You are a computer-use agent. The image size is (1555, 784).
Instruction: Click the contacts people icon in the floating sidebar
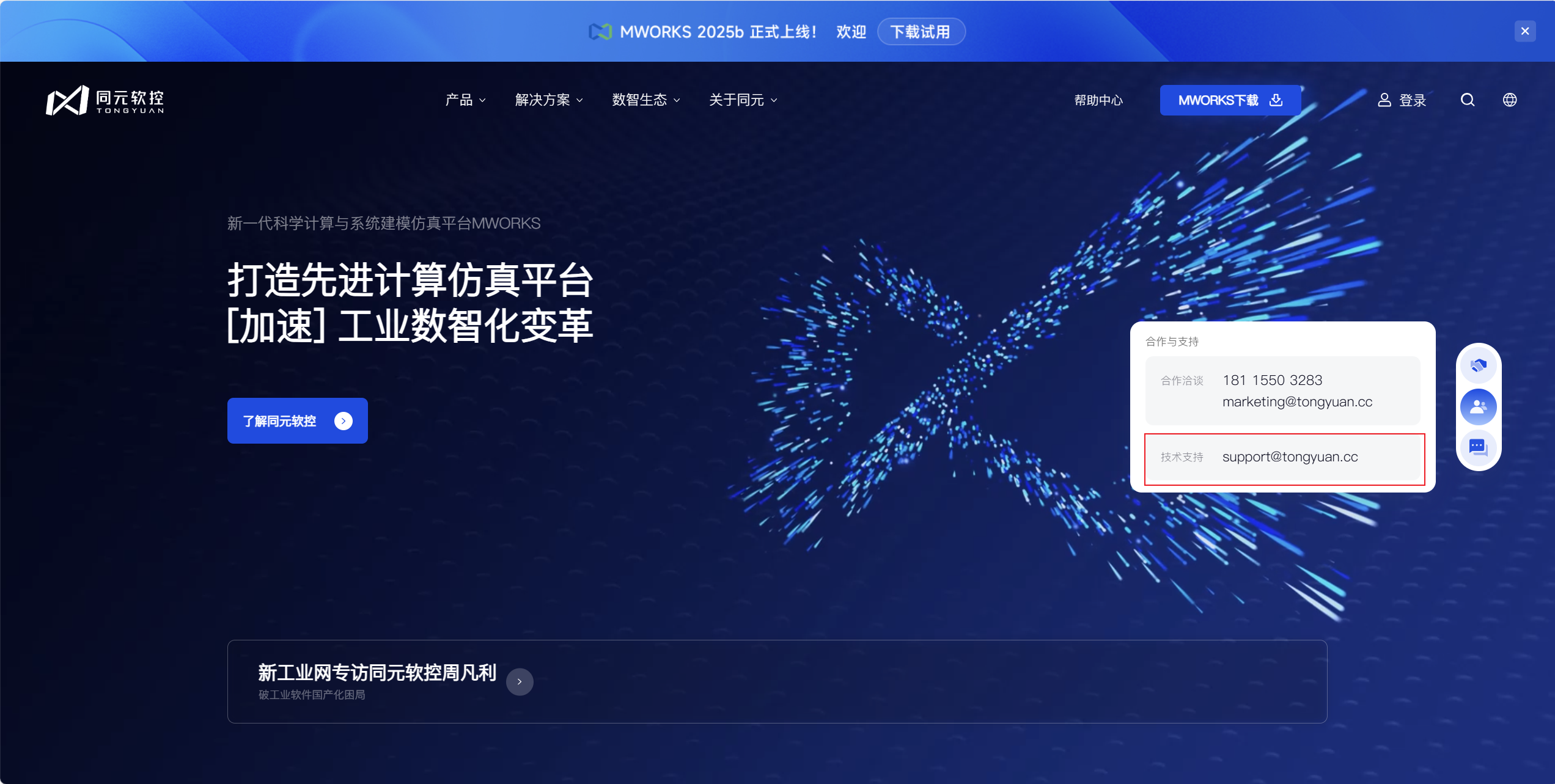tap(1478, 406)
